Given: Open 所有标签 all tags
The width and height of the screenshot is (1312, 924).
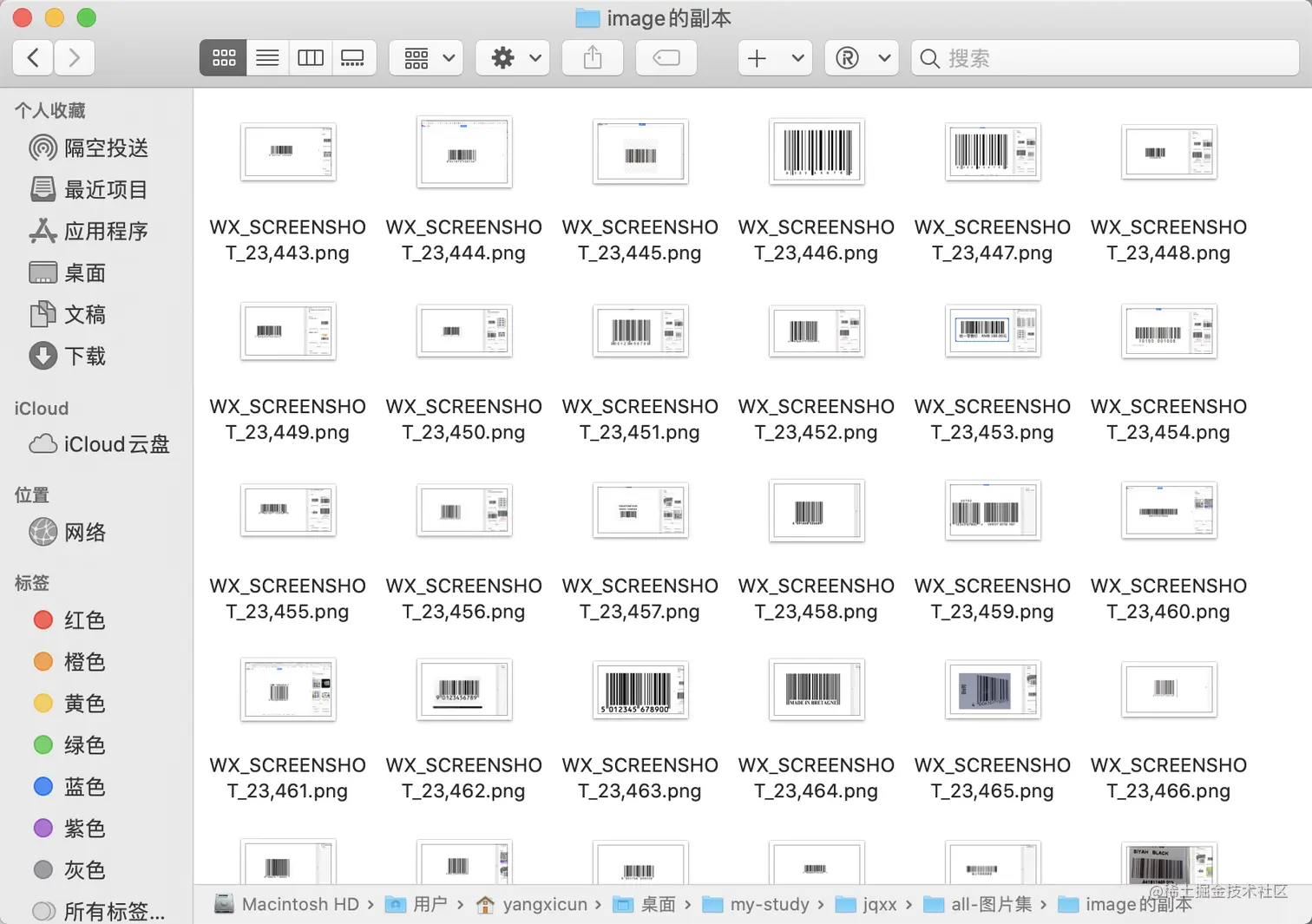Looking at the screenshot, I should pos(99,911).
